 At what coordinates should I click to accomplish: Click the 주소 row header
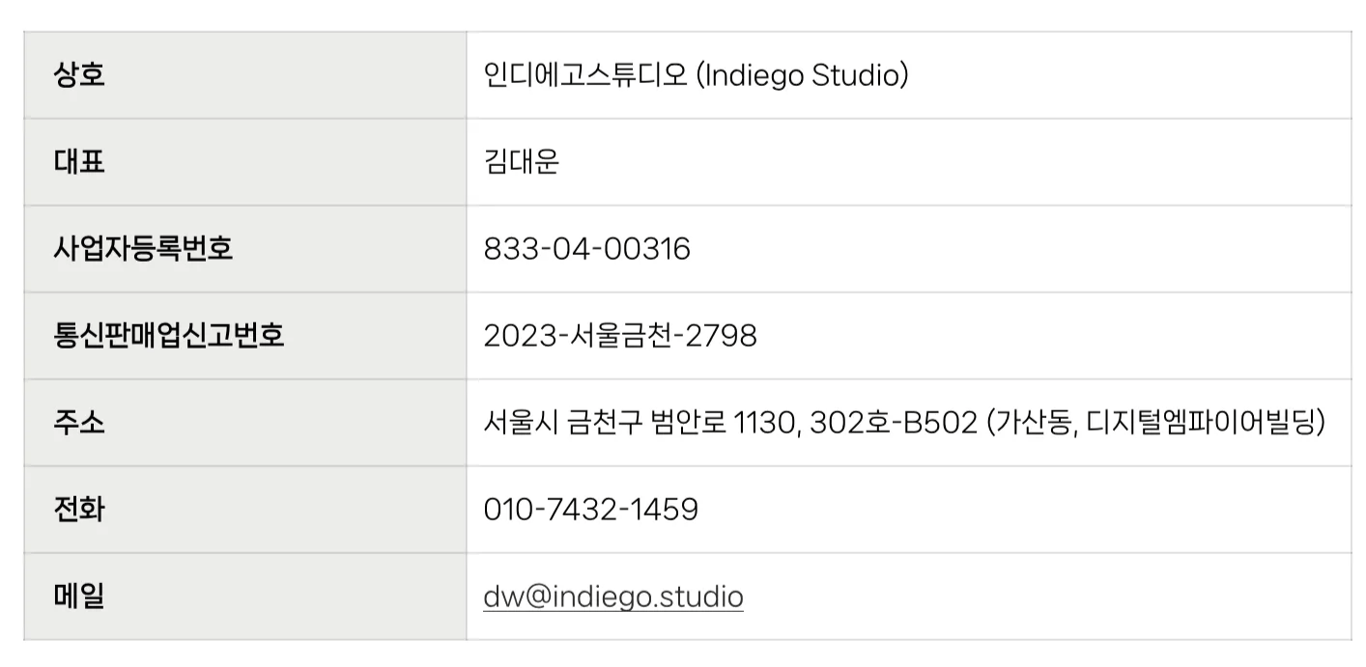(245, 423)
